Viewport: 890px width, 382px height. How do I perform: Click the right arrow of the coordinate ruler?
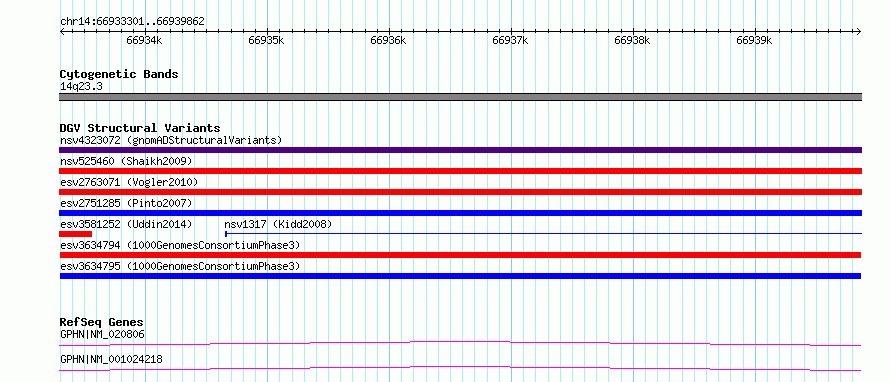859,31
